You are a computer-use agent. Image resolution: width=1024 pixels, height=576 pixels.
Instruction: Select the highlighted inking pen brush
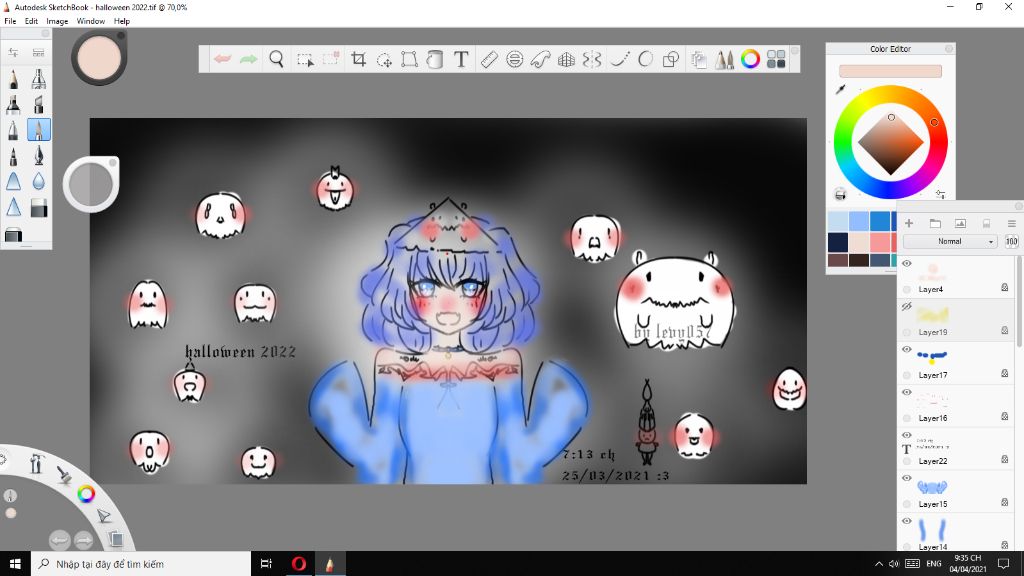39,130
